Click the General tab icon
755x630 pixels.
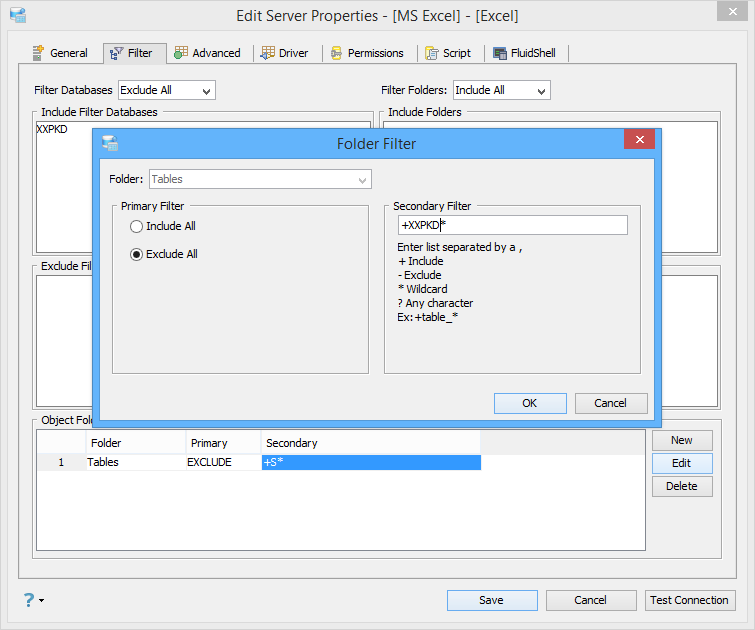pos(38,52)
